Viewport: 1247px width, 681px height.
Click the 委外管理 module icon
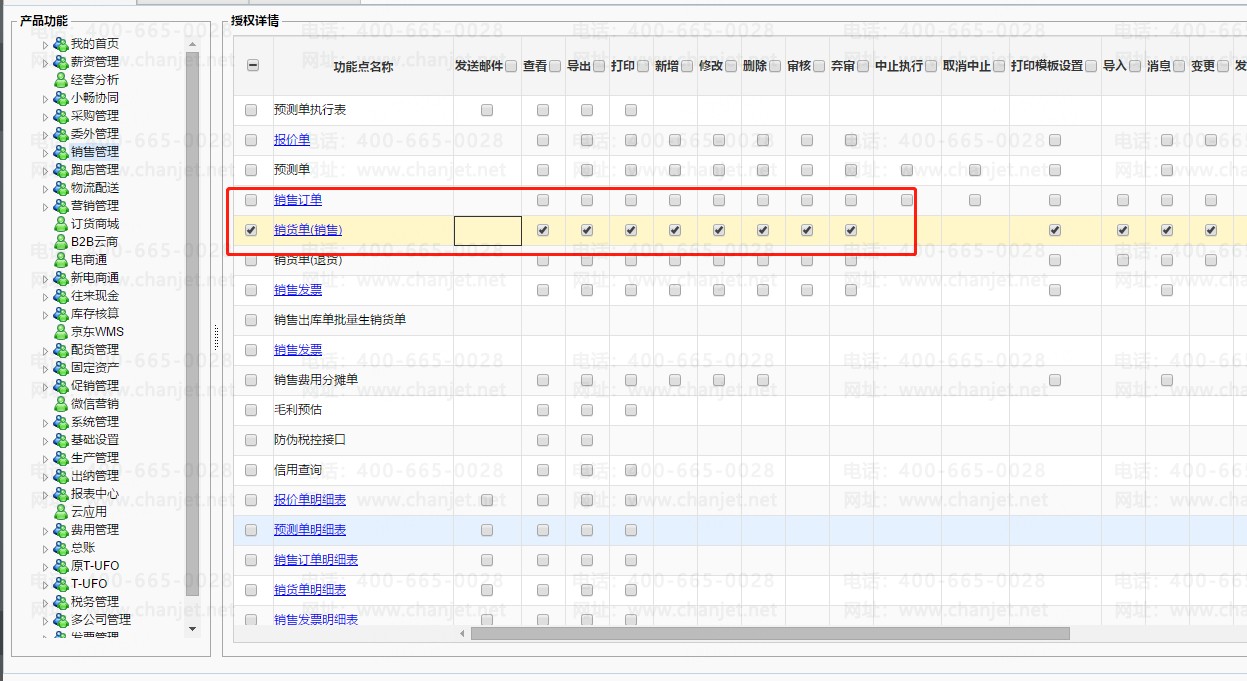[61, 134]
